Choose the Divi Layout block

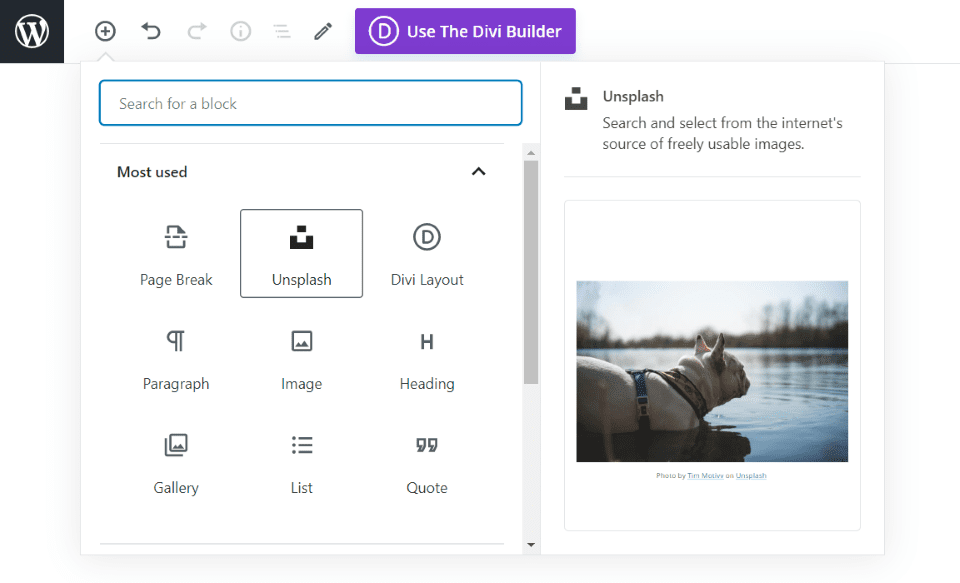(x=427, y=253)
